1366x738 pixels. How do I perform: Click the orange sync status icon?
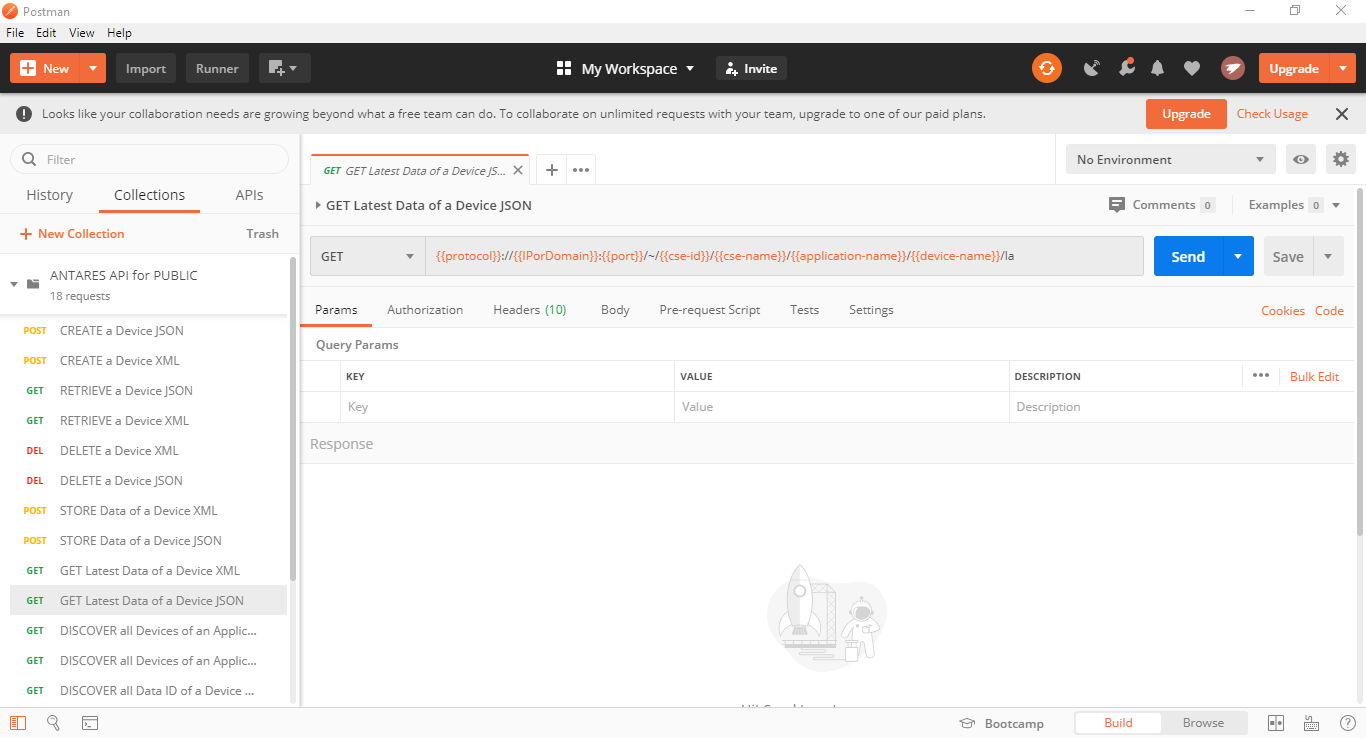pyautogui.click(x=1047, y=68)
